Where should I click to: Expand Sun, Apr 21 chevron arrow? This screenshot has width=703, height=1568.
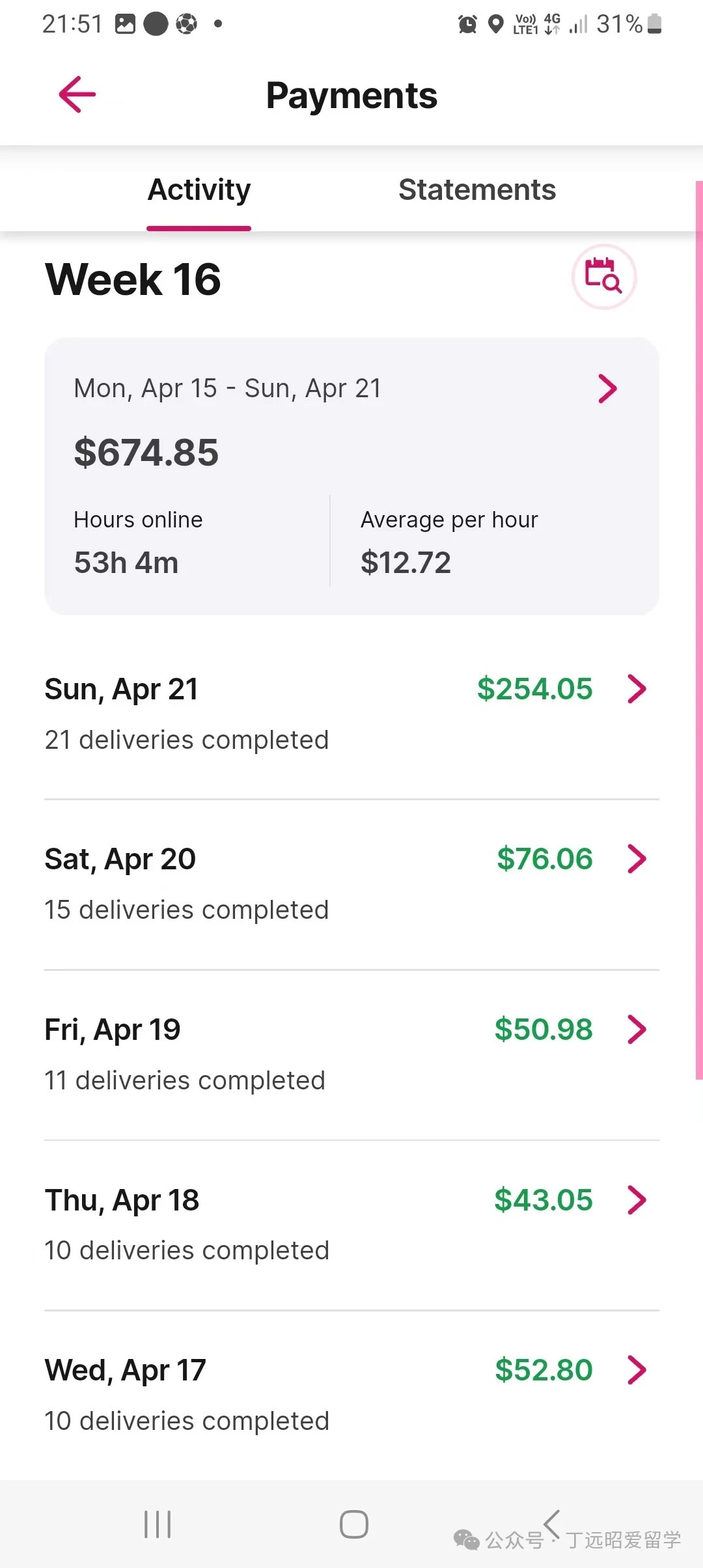pos(637,689)
